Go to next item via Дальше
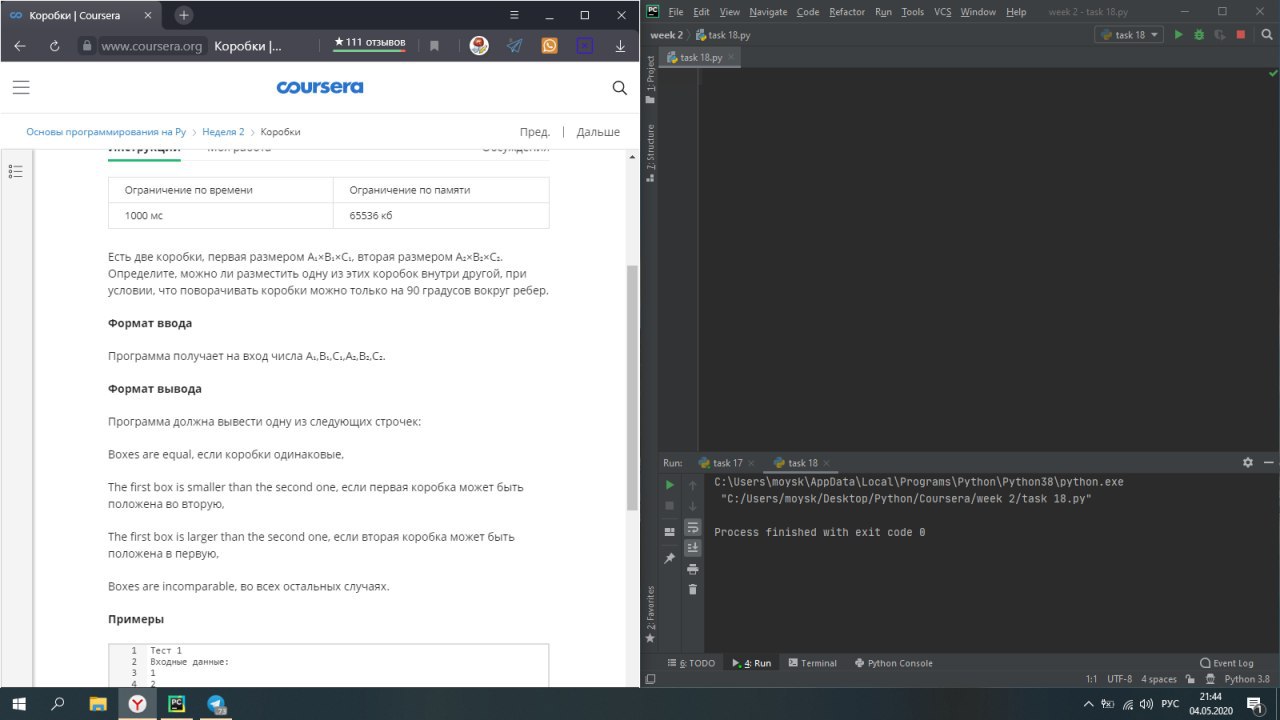Viewport: 1280px width, 720px height. point(598,132)
